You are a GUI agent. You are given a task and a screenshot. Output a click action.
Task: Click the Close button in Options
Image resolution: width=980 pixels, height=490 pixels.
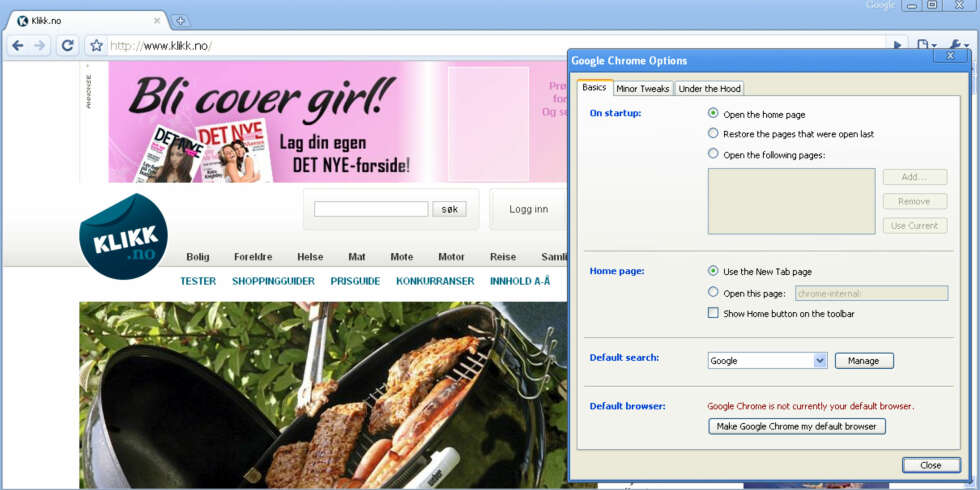pyautogui.click(x=931, y=465)
